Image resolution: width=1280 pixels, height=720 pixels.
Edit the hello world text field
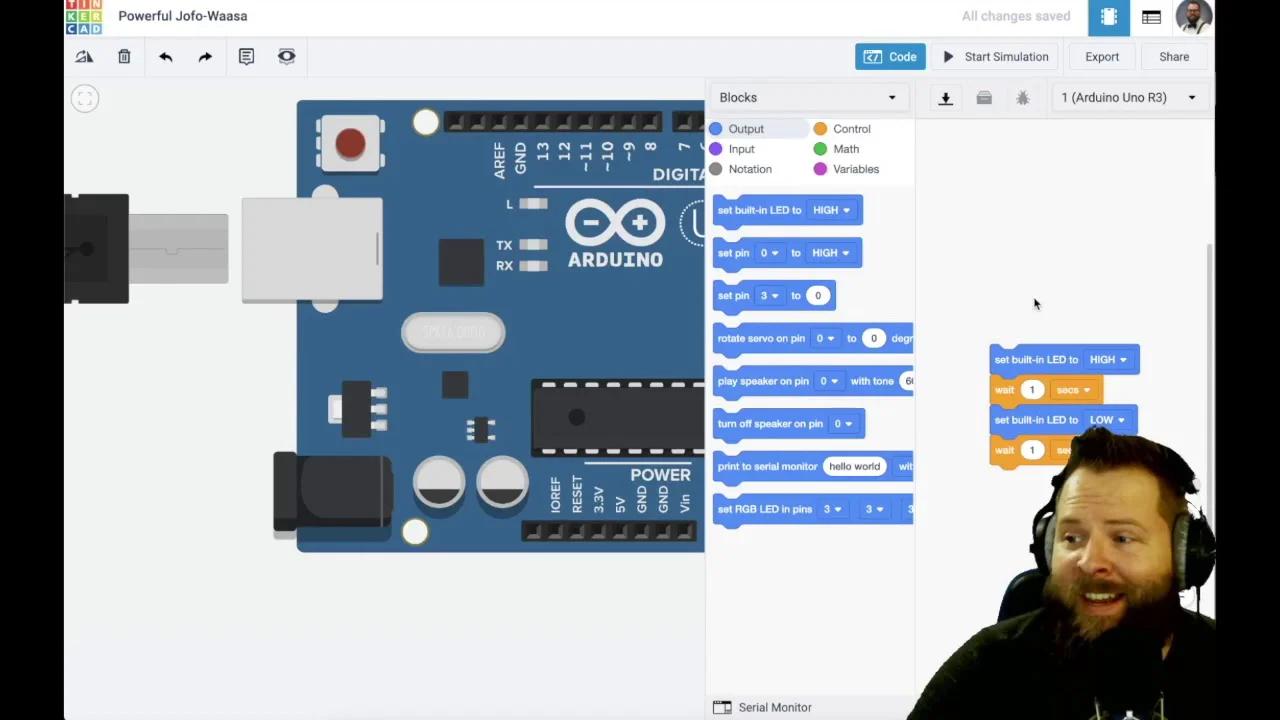(854, 466)
